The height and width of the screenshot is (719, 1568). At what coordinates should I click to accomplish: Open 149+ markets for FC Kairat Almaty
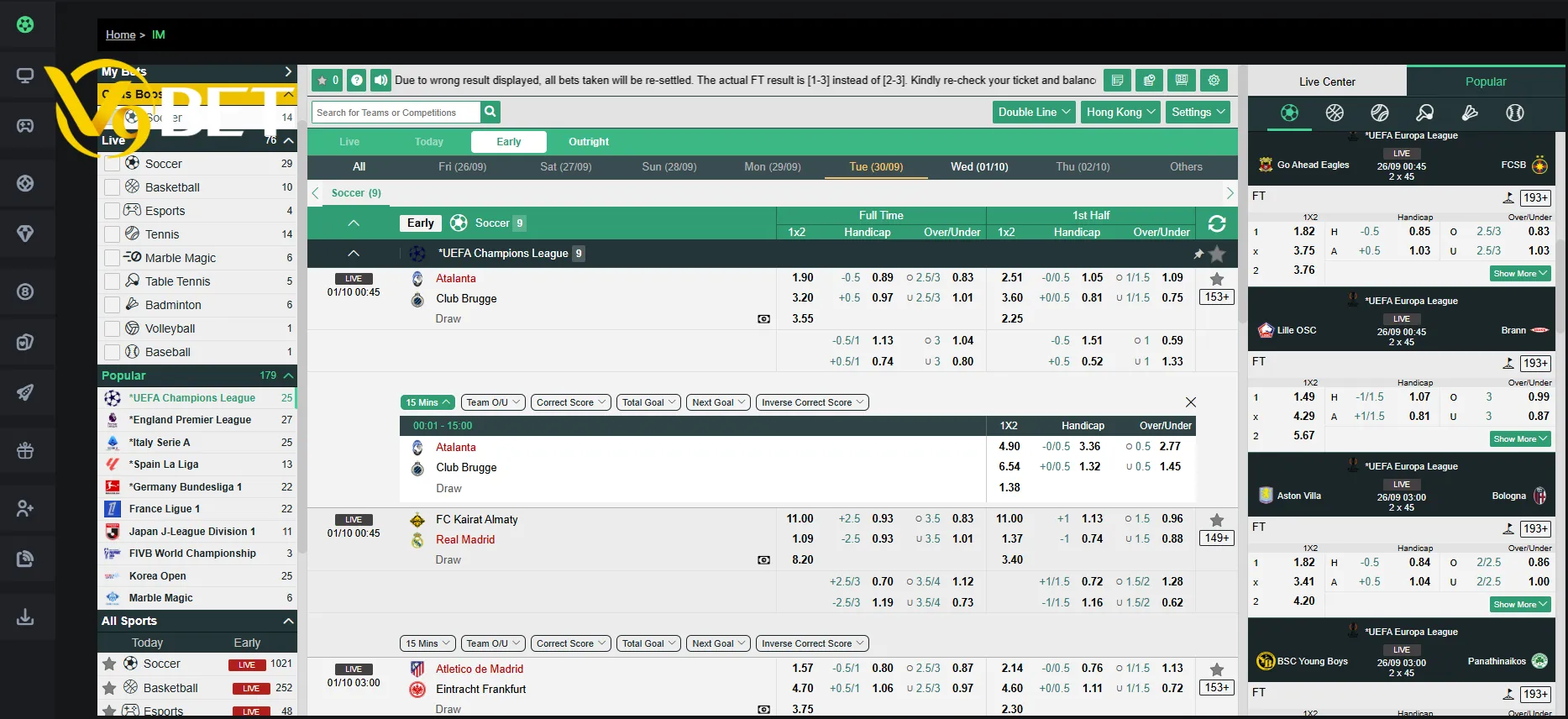1217,538
